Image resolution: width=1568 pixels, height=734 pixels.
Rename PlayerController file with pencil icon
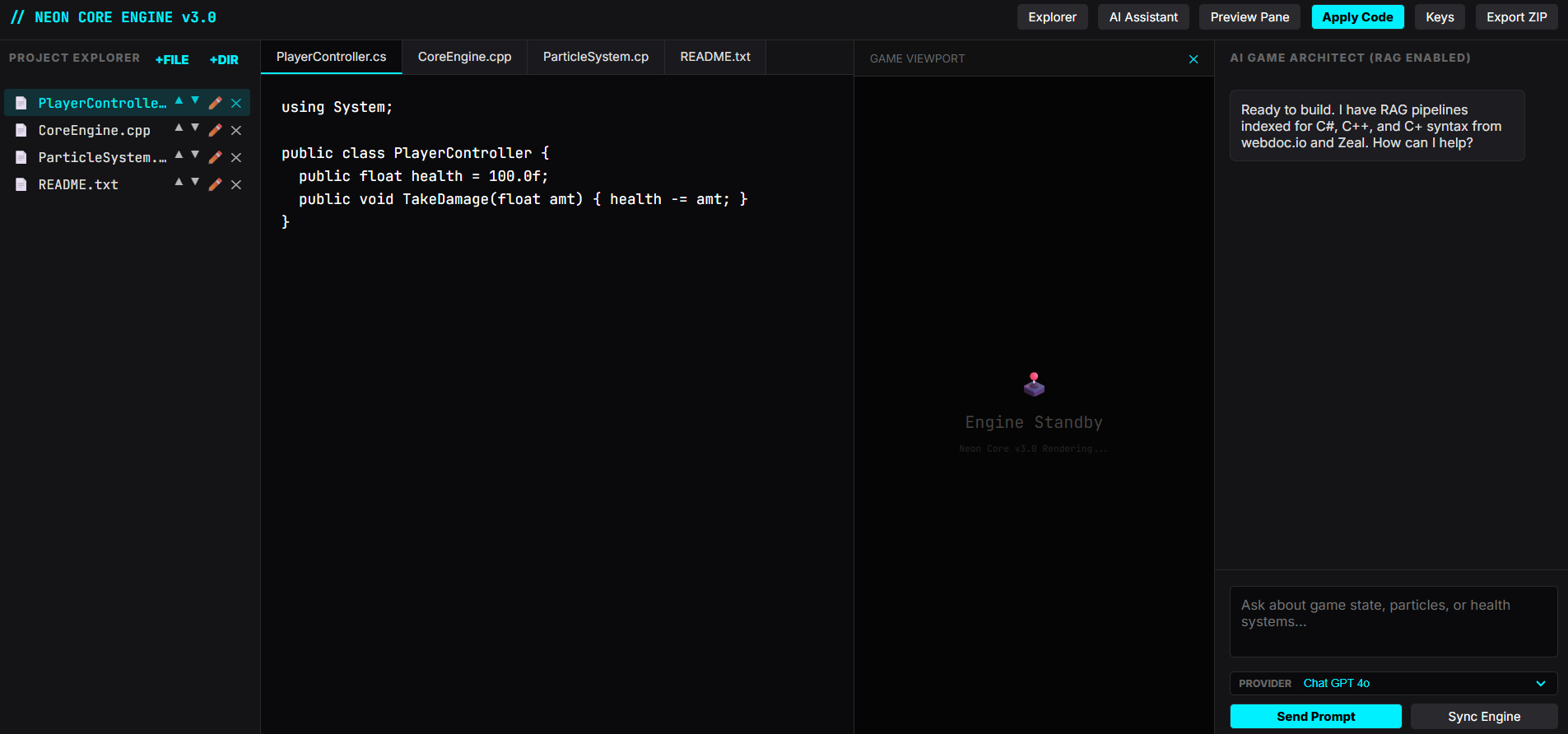[x=216, y=103]
